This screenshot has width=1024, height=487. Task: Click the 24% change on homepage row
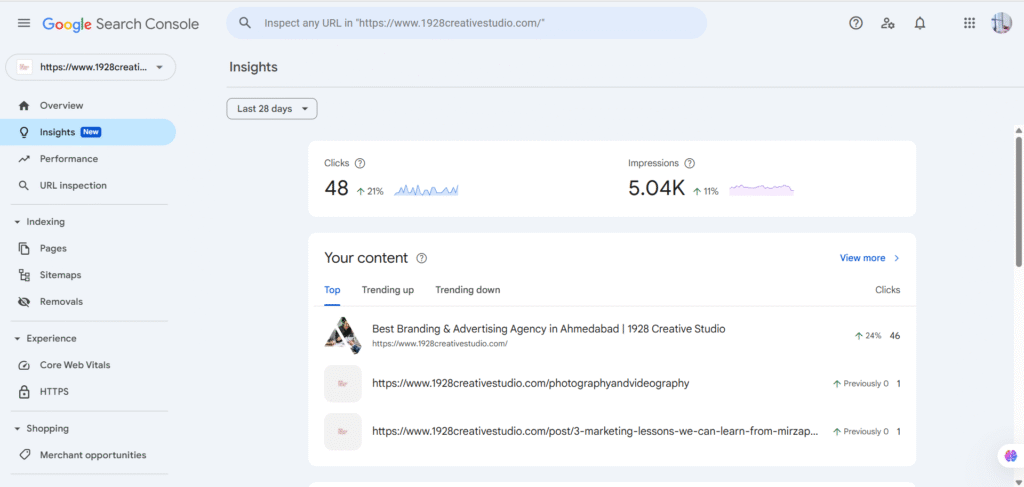tap(868, 336)
